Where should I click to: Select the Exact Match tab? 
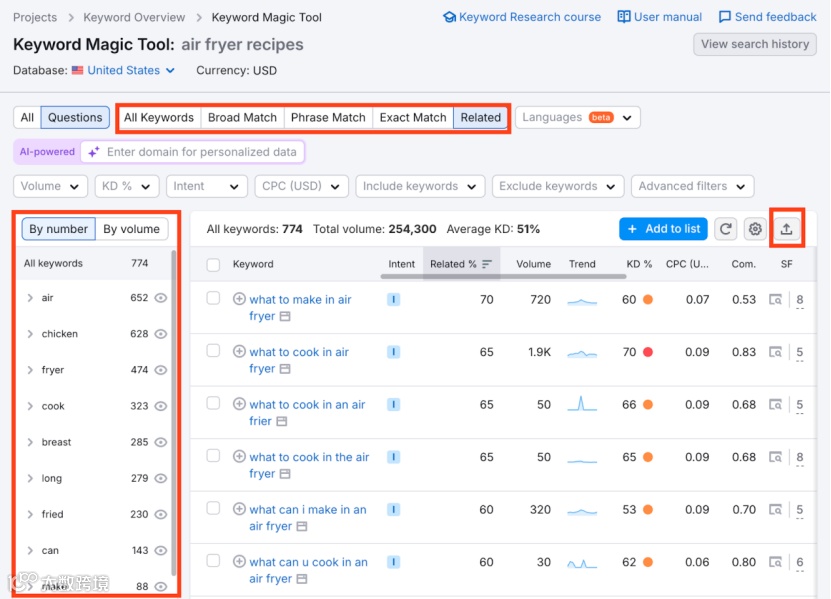(x=412, y=117)
